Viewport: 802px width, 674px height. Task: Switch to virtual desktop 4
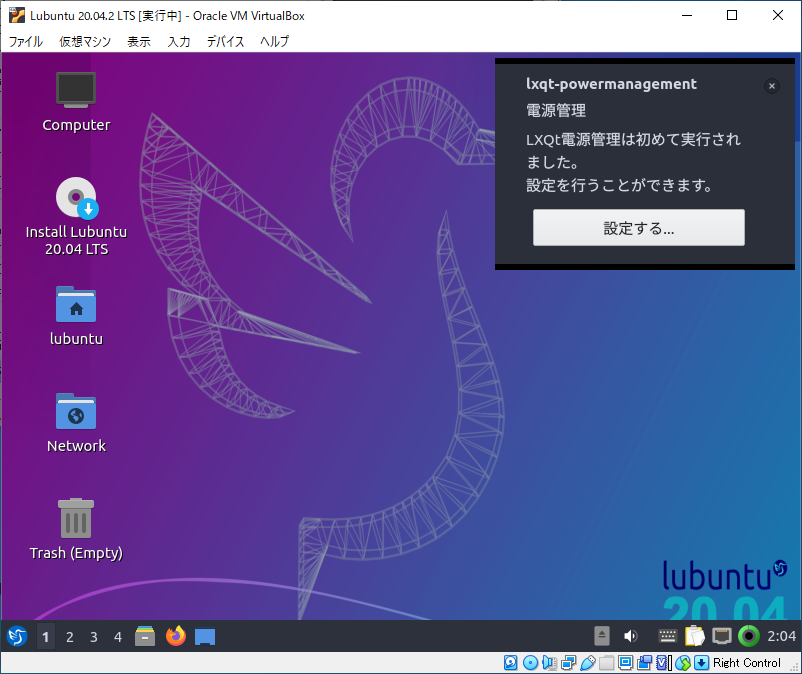pyautogui.click(x=118, y=637)
